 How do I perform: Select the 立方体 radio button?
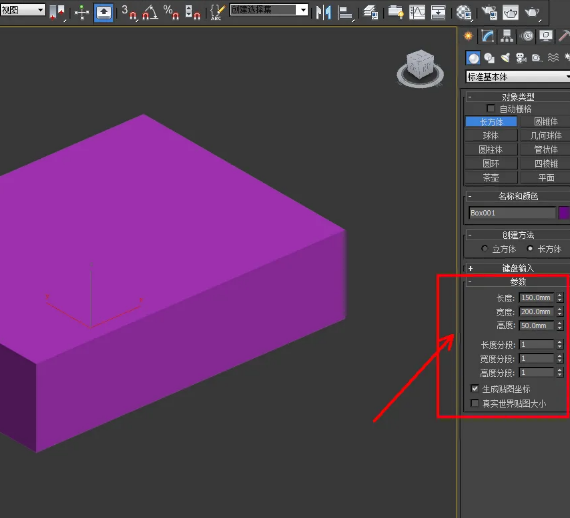[x=484, y=249]
